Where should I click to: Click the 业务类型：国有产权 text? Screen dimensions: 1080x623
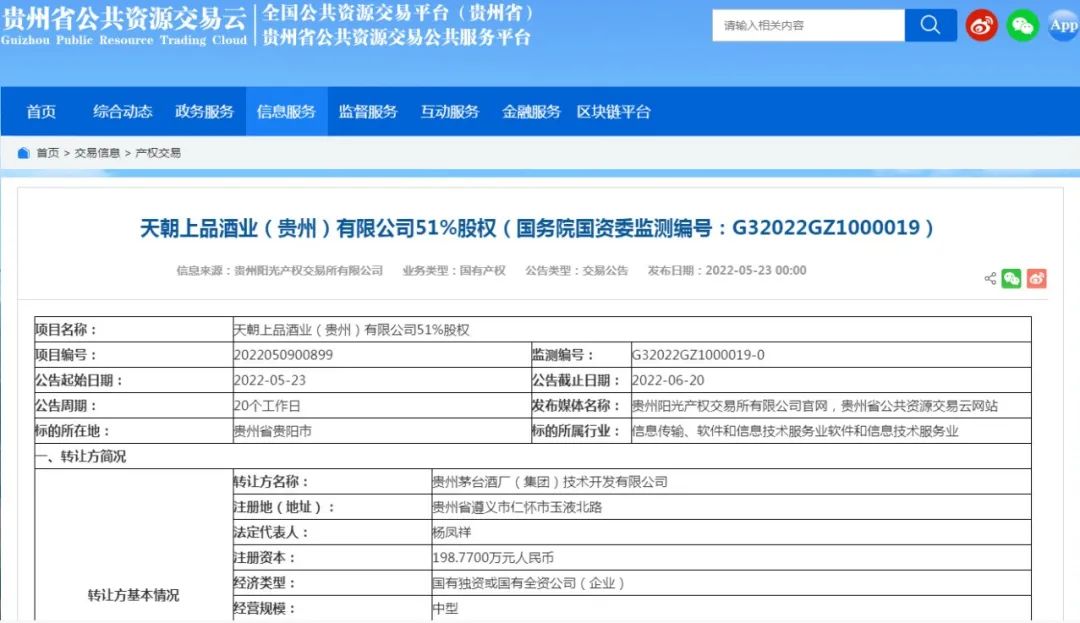454,271
